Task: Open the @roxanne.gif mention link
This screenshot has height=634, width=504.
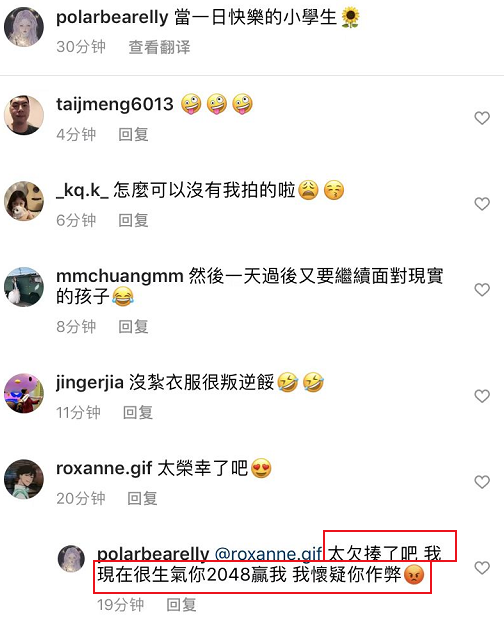Action: (x=268, y=554)
